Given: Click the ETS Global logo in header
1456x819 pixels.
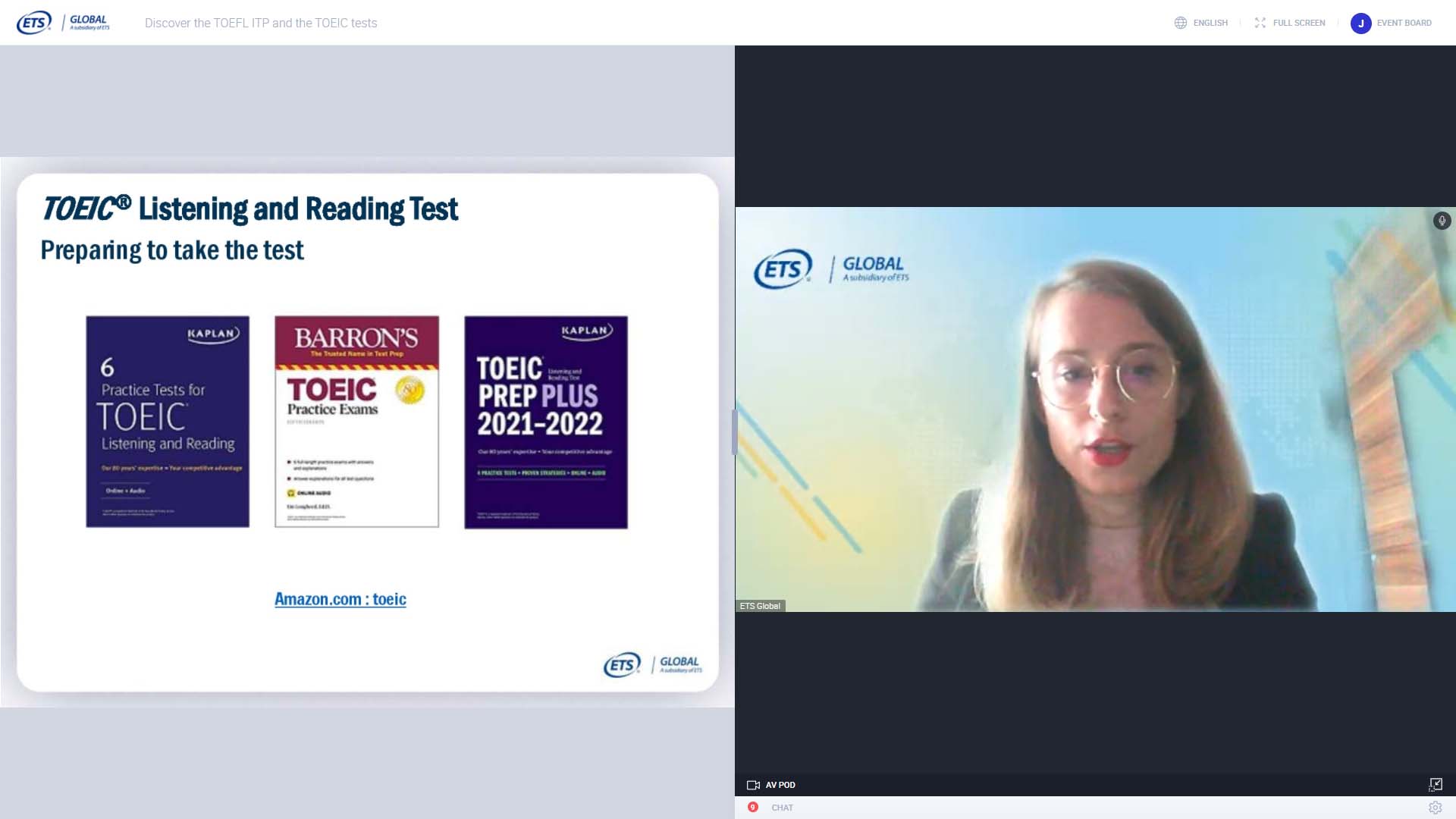Looking at the screenshot, I should [63, 23].
